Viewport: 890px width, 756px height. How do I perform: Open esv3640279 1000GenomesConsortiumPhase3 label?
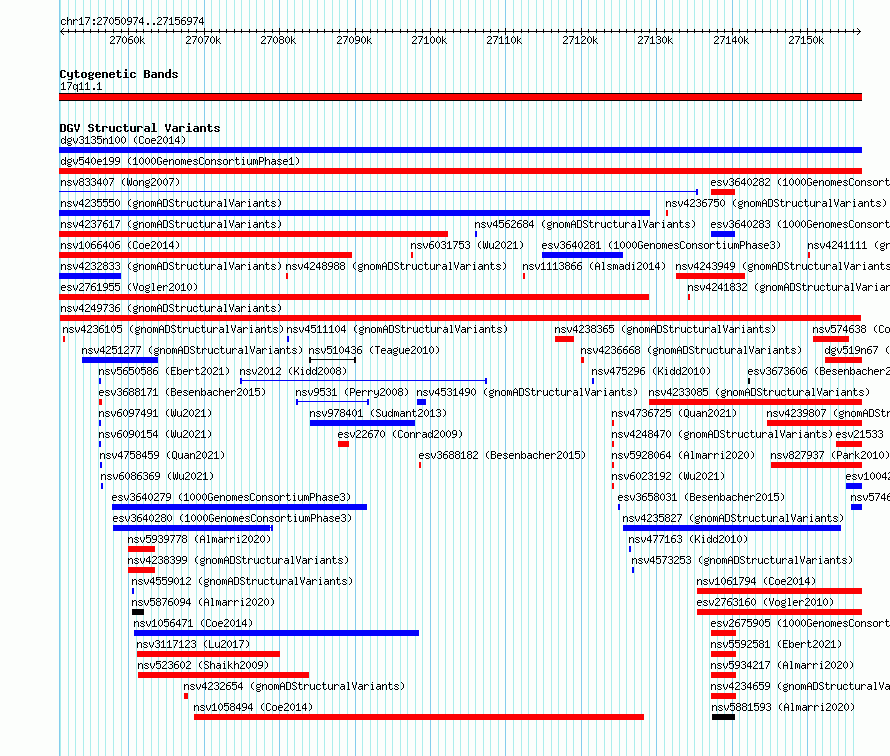point(231,497)
